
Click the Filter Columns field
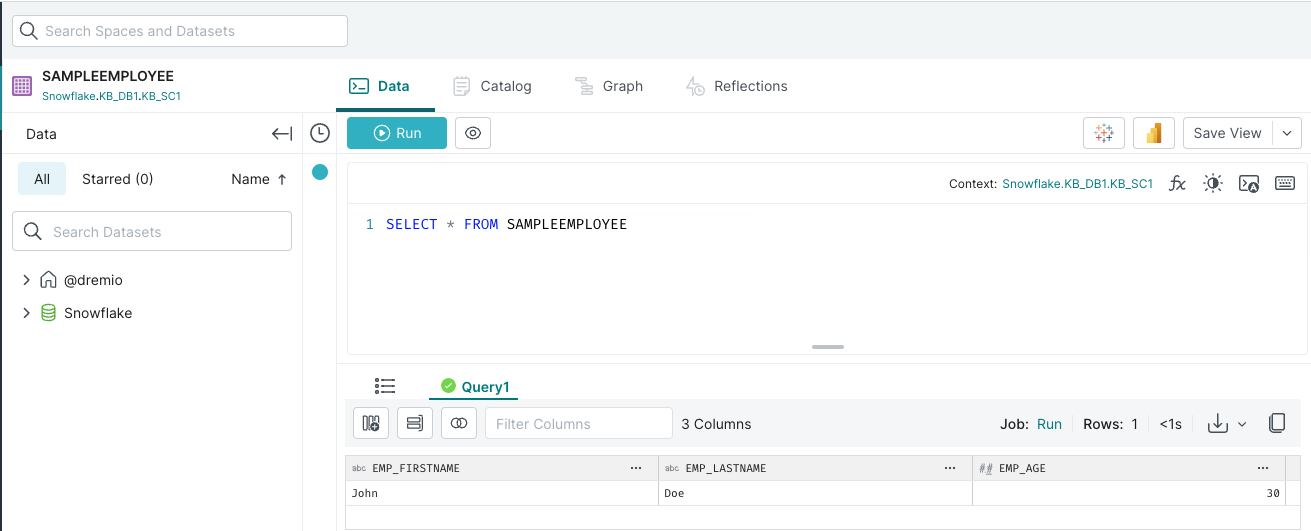point(579,424)
